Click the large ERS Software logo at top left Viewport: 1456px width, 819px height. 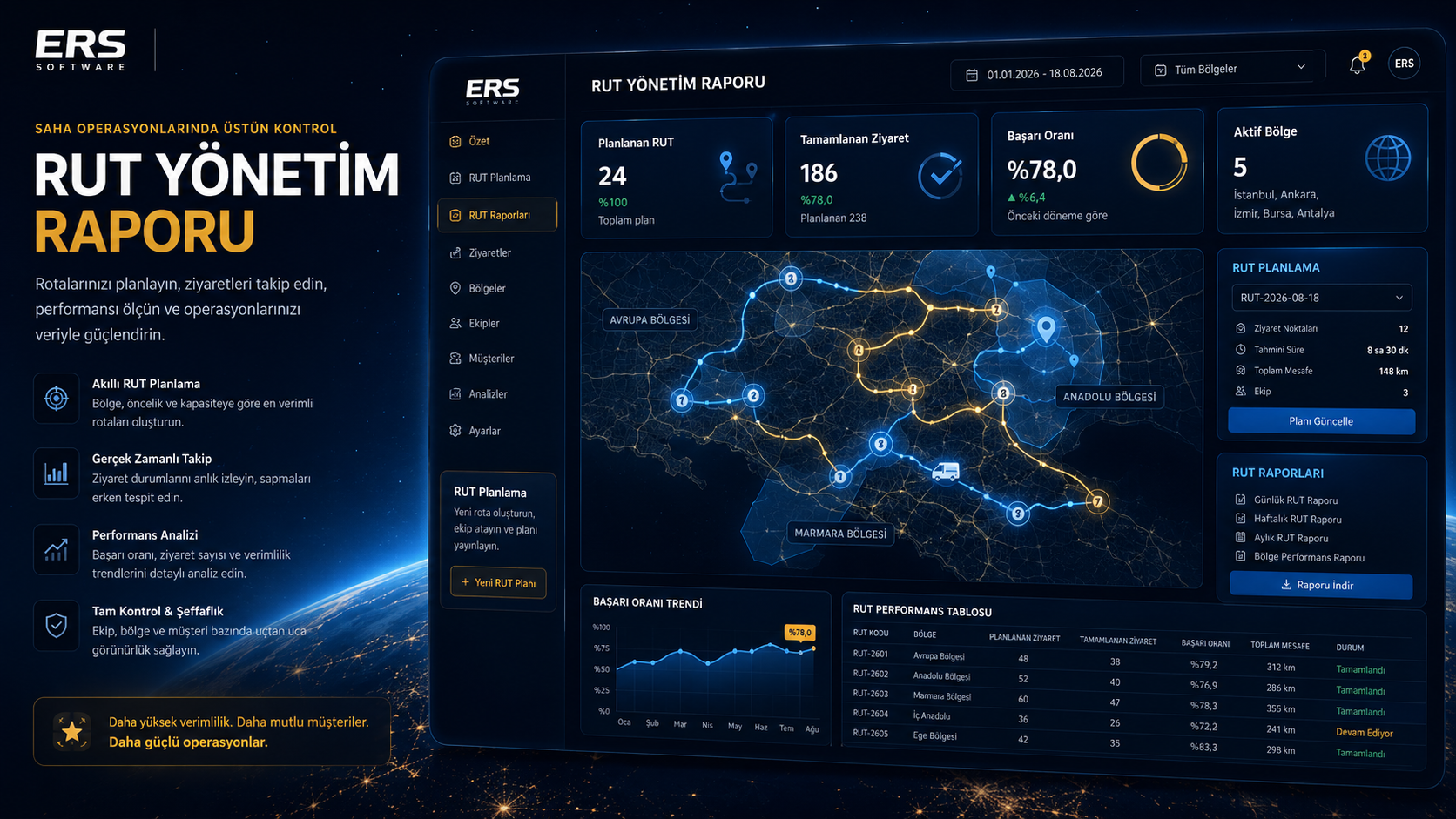(80, 50)
